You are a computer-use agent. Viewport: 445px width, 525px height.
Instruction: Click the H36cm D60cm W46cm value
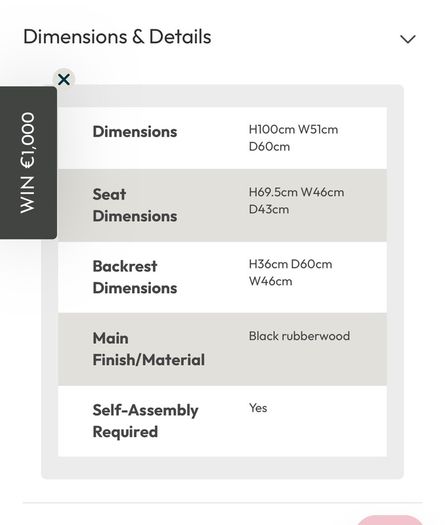click(290, 273)
